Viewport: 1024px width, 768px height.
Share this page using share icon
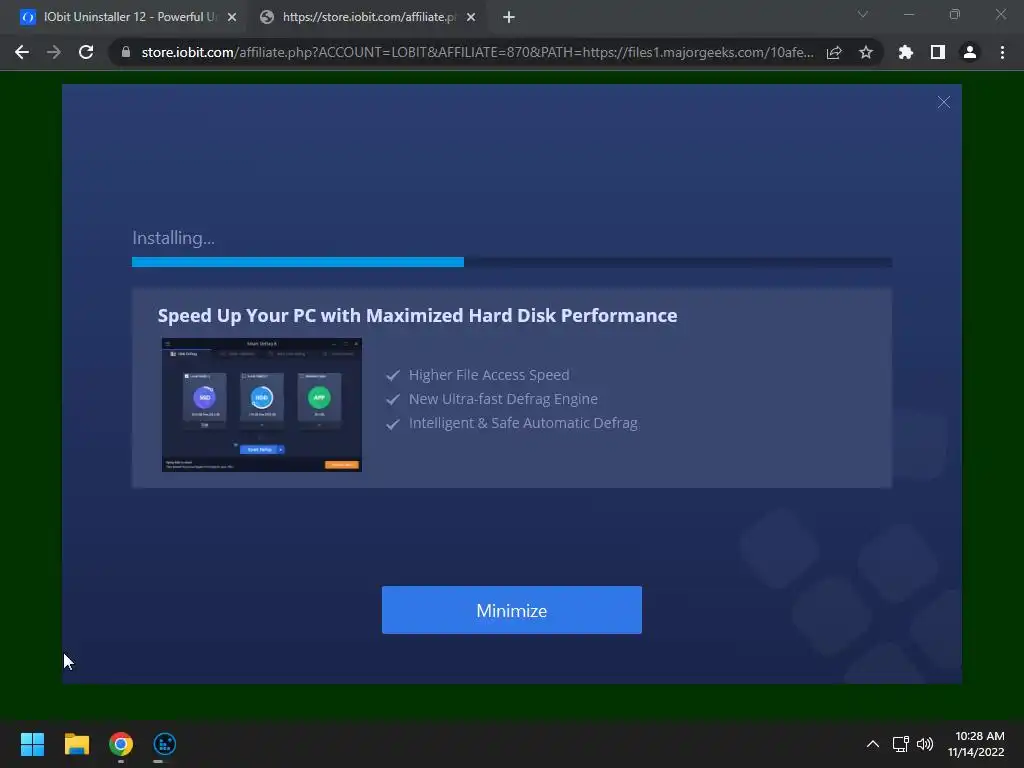coord(834,52)
